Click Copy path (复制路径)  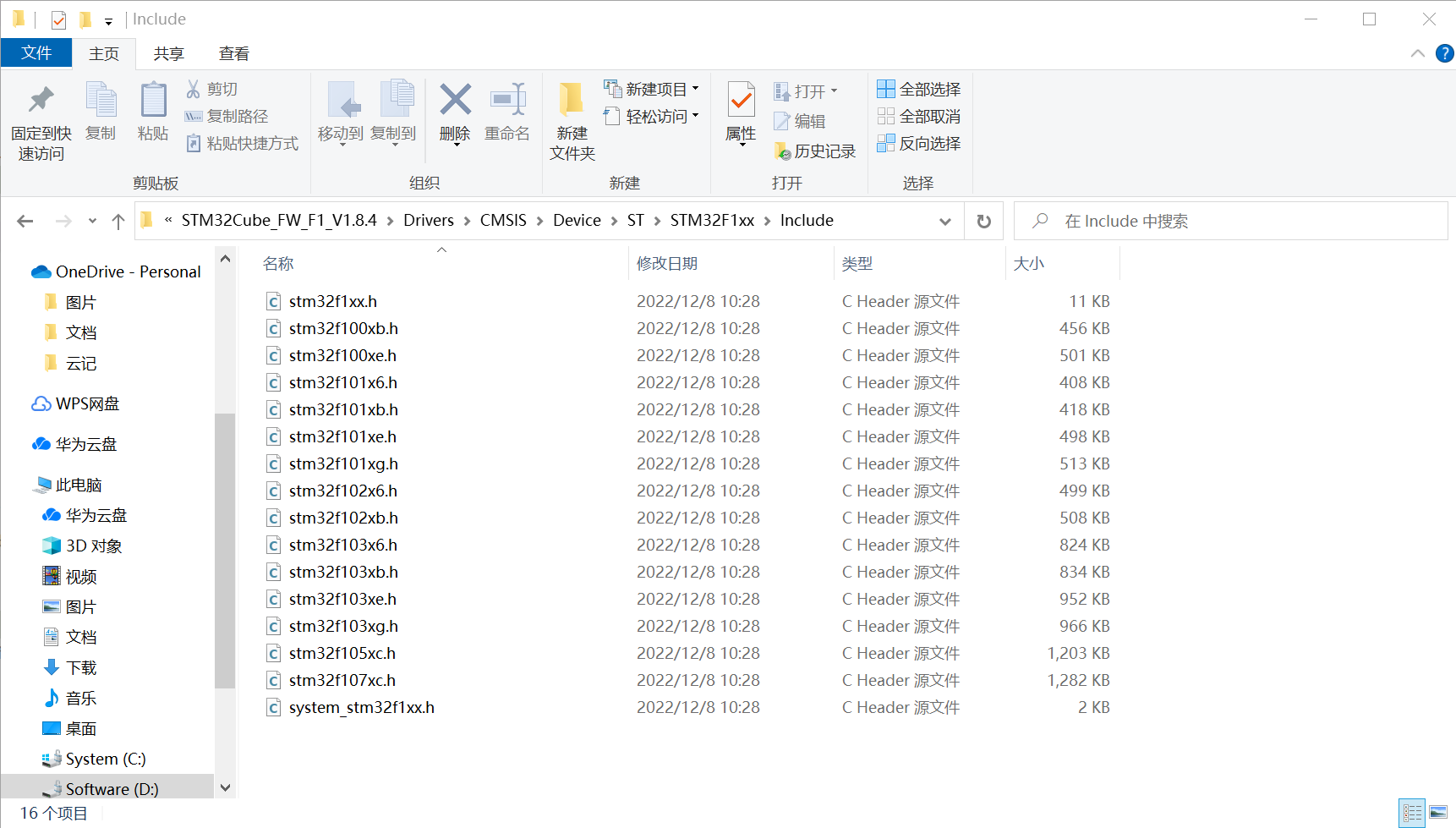227,116
